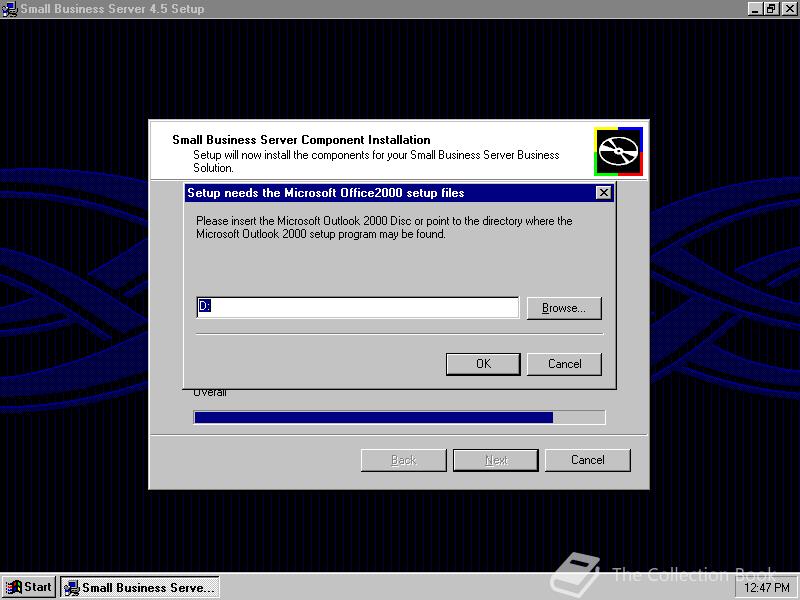Click the 'Setup needs the Microsoft Office2000 setup files' title

(326, 193)
